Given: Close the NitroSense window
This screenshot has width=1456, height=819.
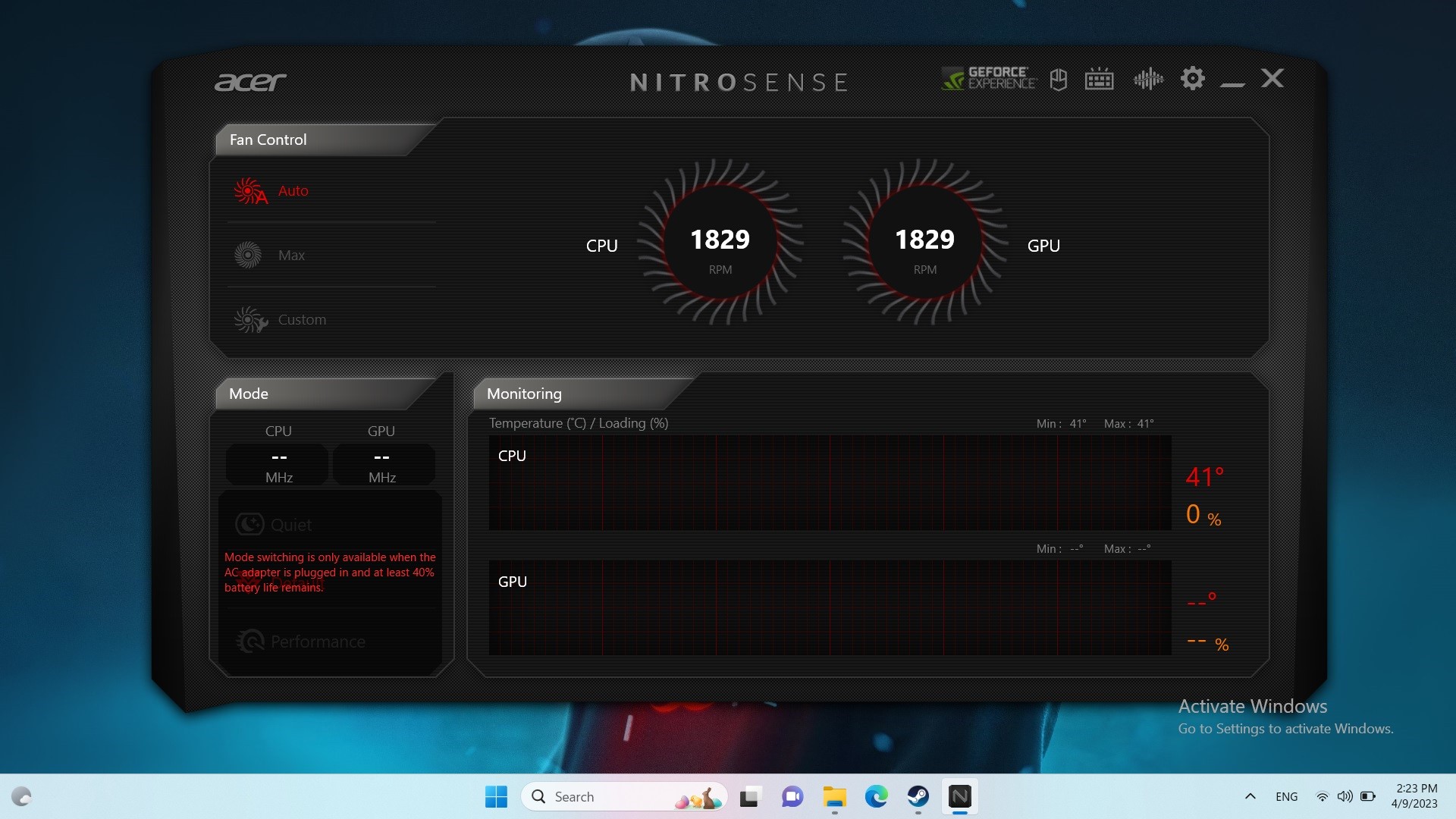Looking at the screenshot, I should coord(1272,78).
